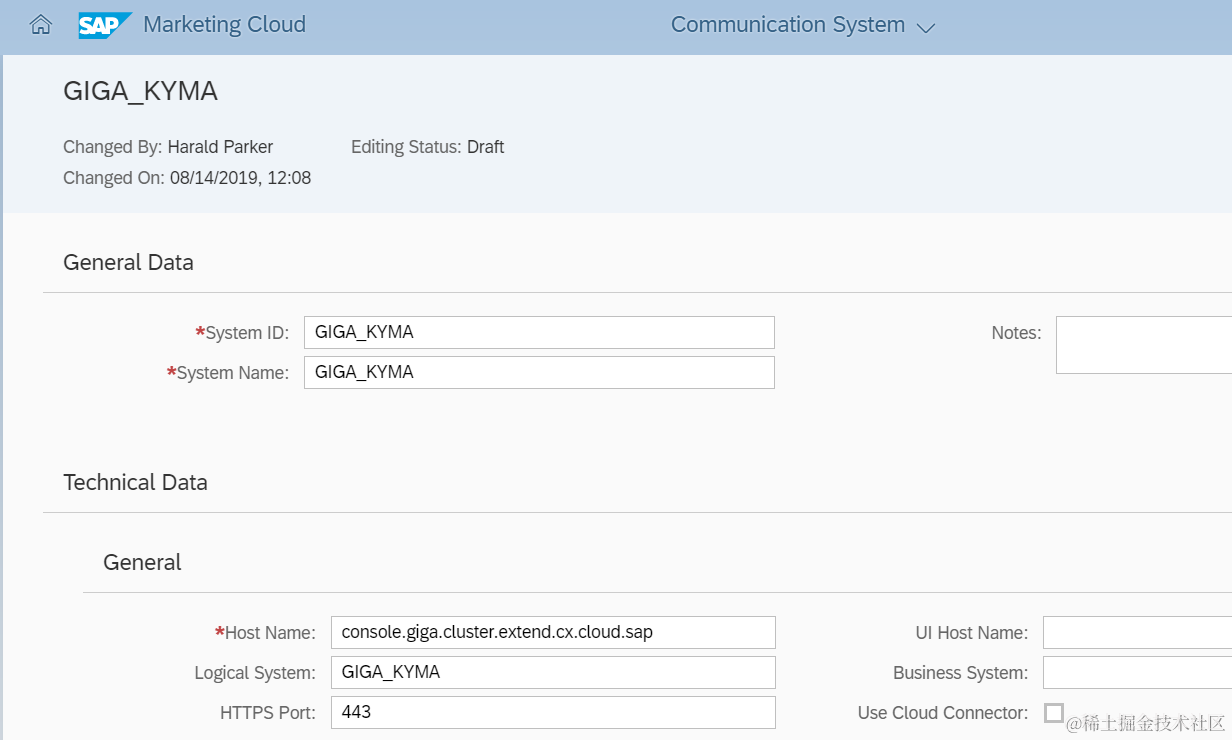
Task: Click the System ID input field
Action: pos(539,333)
